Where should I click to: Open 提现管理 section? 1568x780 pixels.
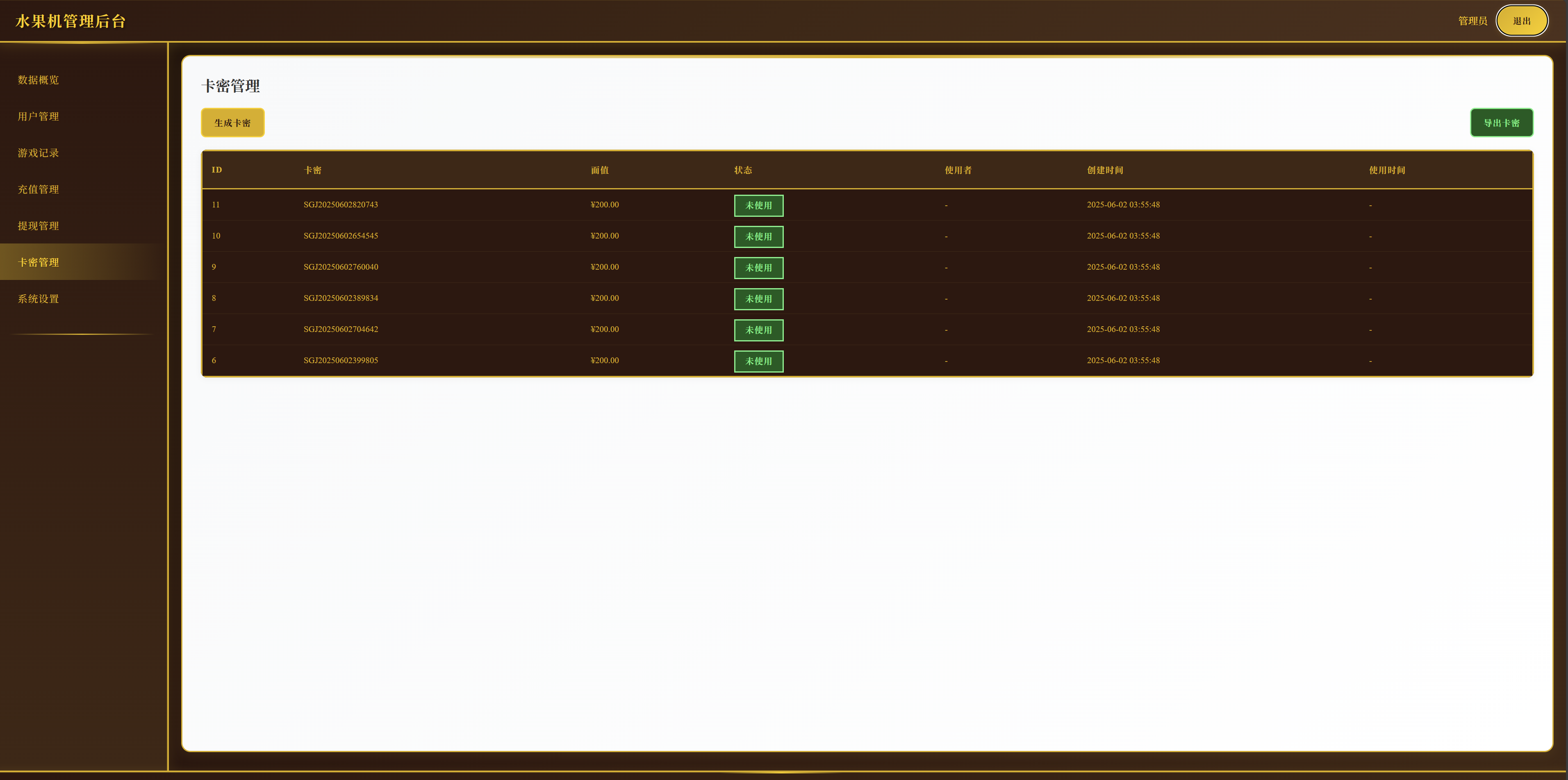(x=39, y=226)
